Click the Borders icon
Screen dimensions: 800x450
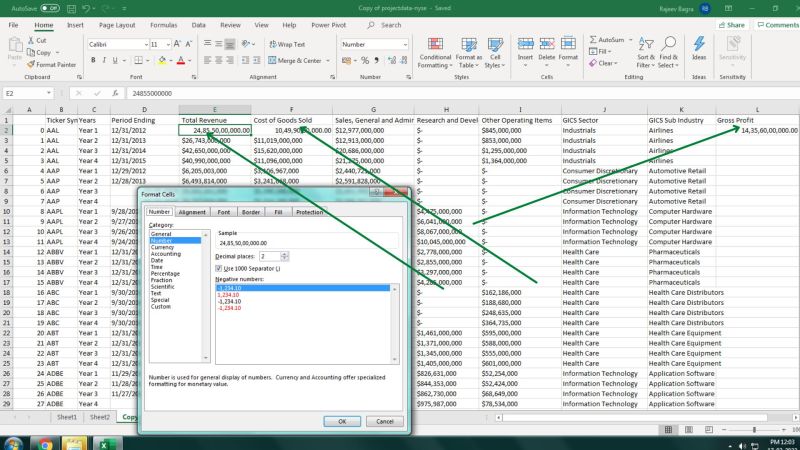pos(138,60)
